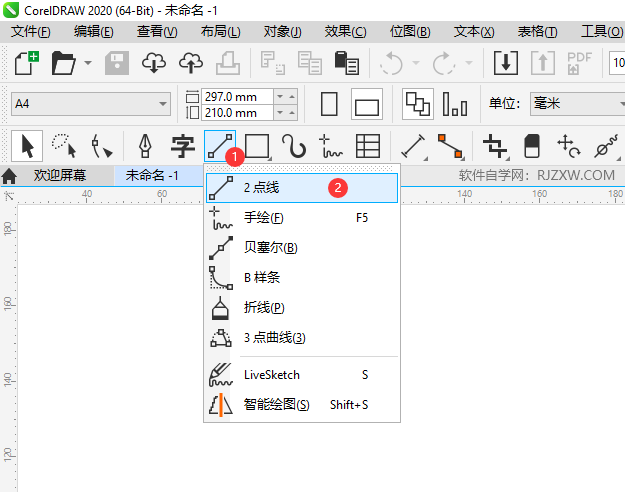Click the page width field 297.0 mm
Screen dimensions: 625x492
238,96
